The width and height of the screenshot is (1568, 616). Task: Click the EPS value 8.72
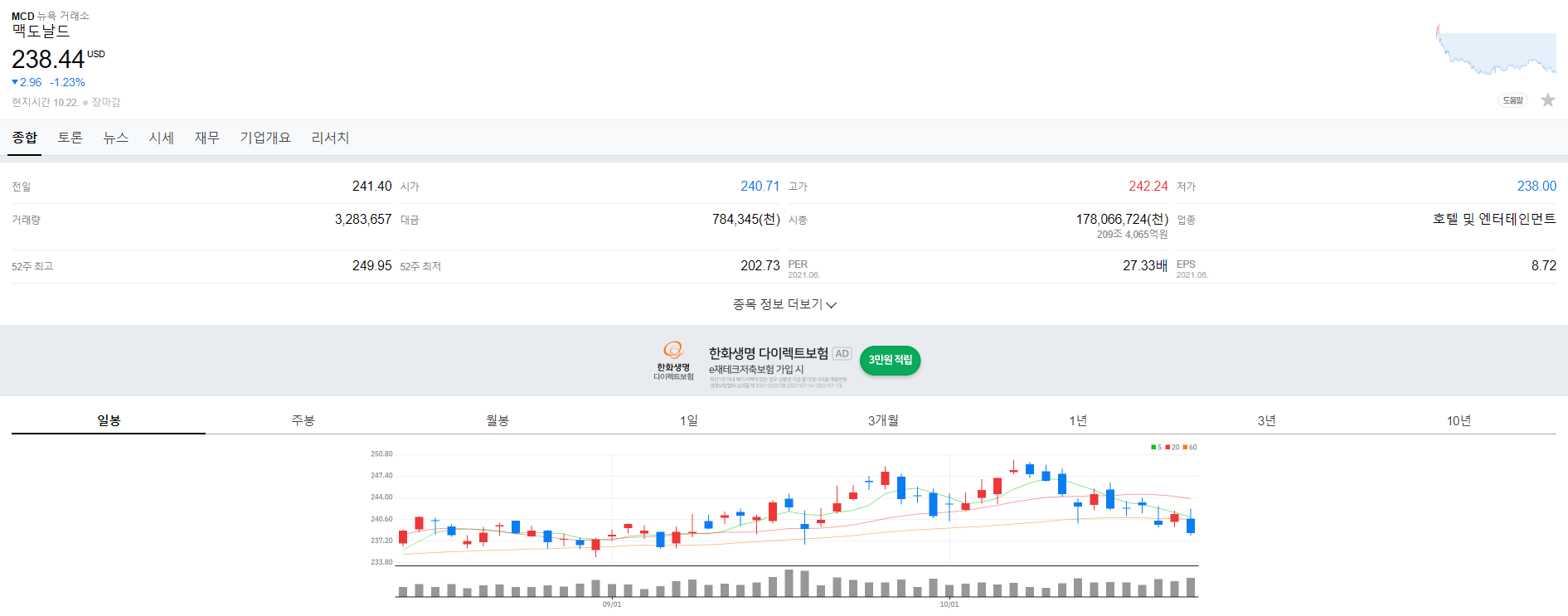point(1544,265)
